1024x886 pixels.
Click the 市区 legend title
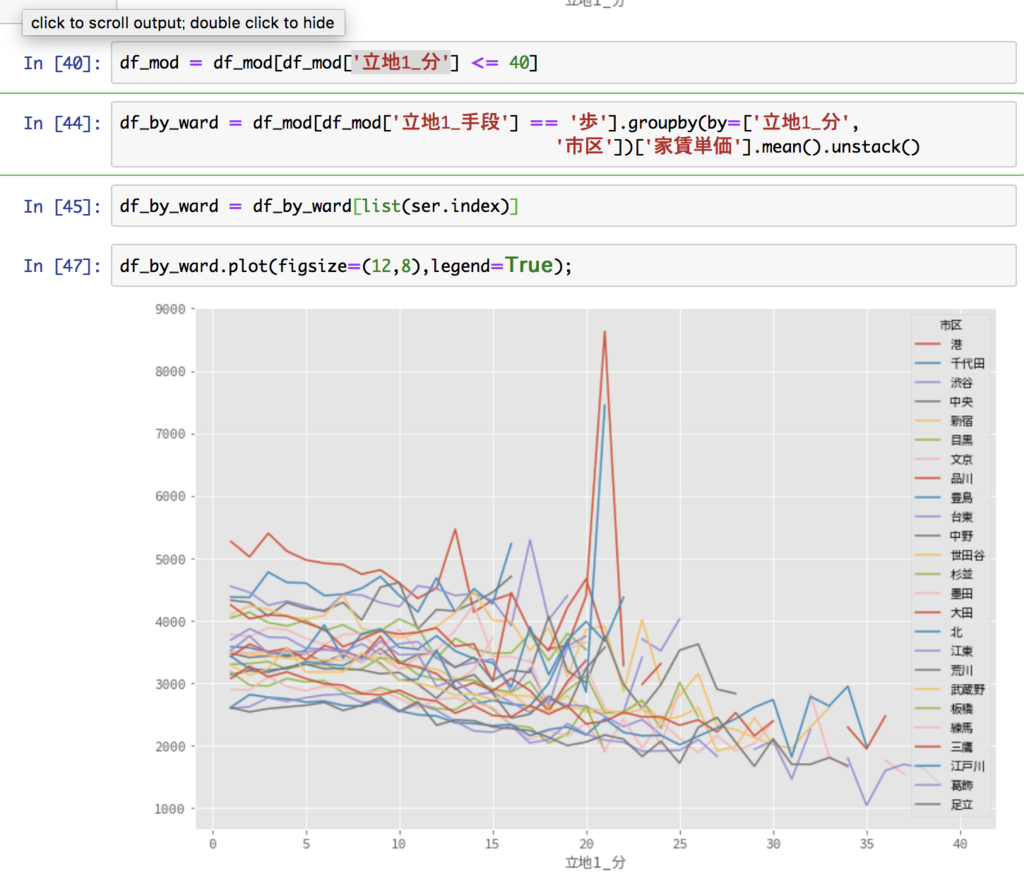coord(951,325)
